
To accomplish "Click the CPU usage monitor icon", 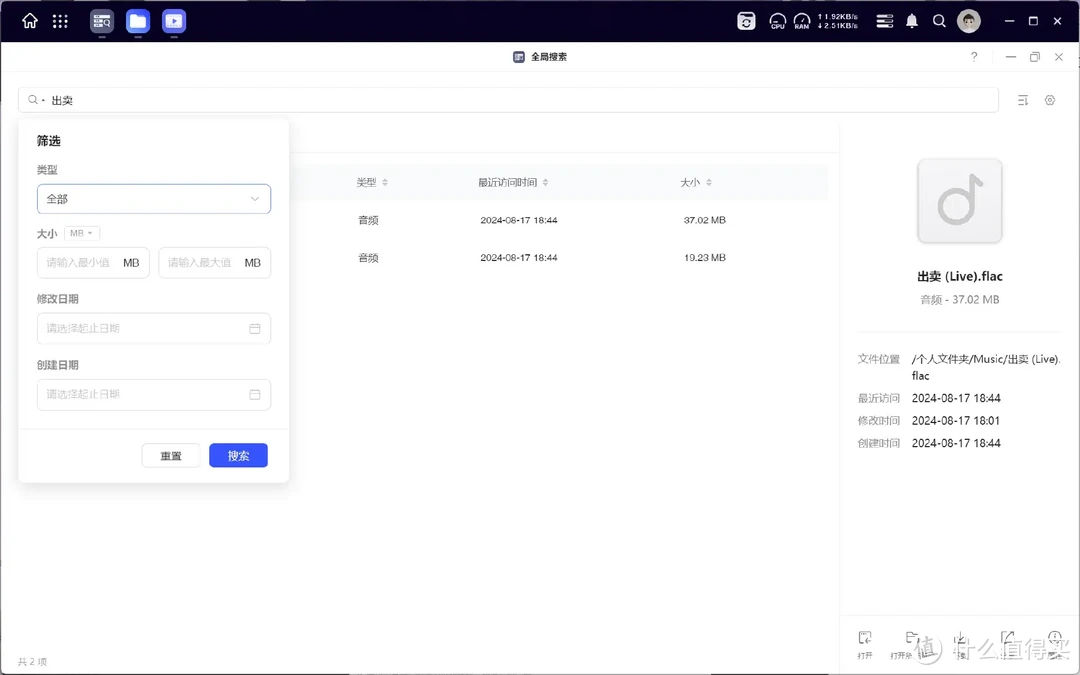I will [777, 21].
